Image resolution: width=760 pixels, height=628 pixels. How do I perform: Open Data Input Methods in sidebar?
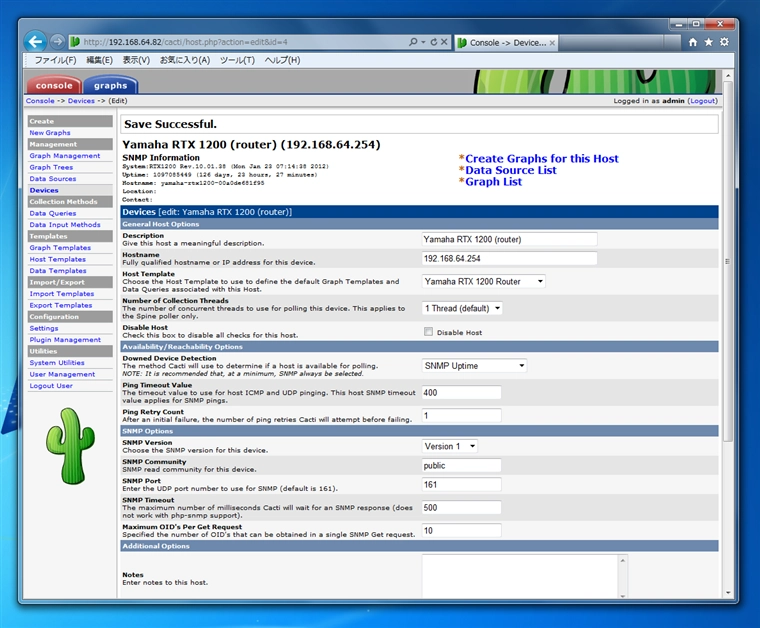coord(65,225)
